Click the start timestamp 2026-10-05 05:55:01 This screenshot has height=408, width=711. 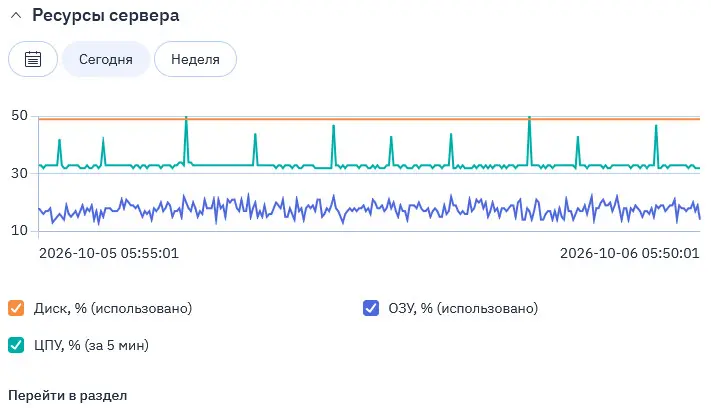point(109,253)
